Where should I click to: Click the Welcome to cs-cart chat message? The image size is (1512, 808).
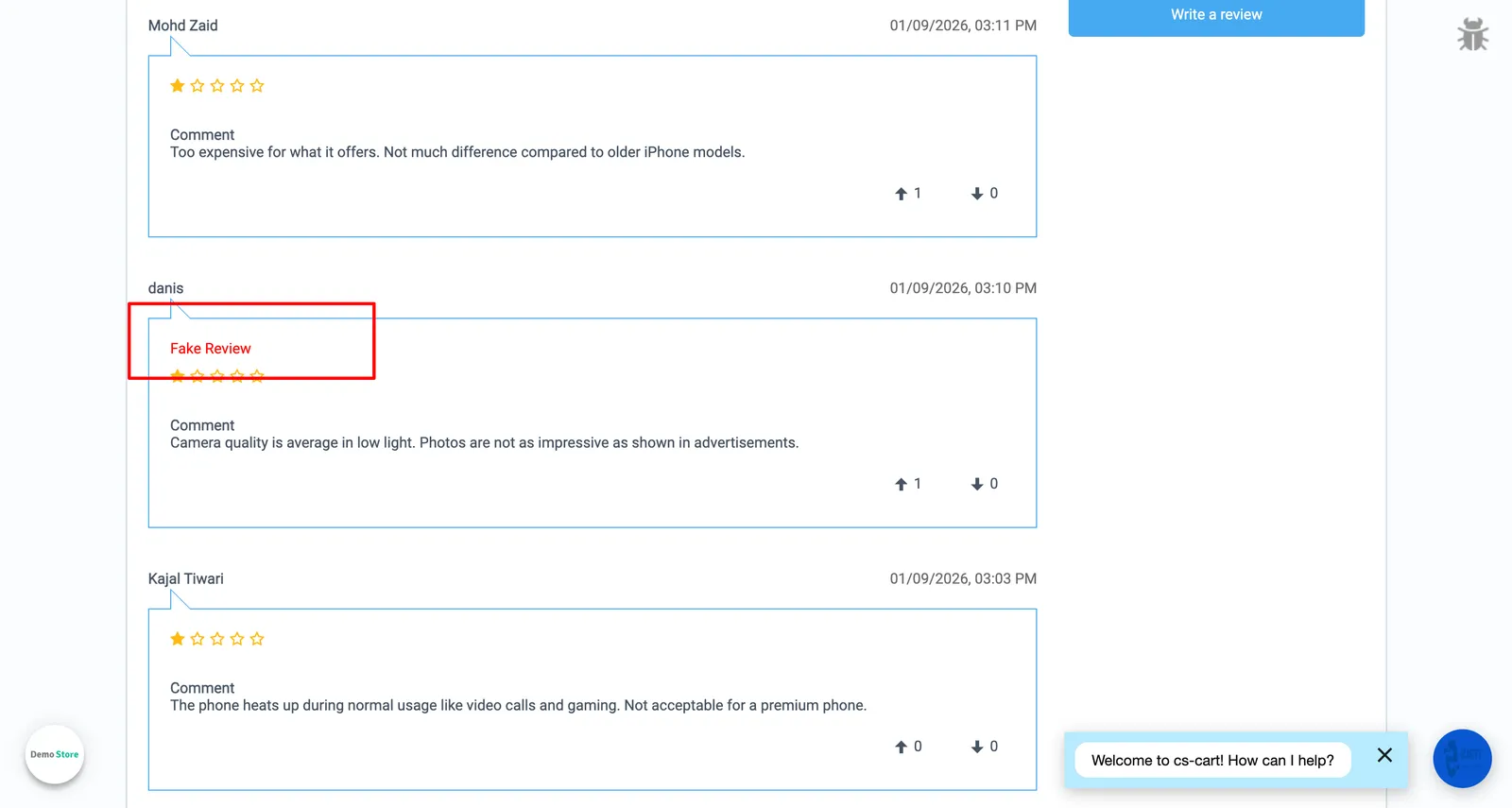point(1212,761)
